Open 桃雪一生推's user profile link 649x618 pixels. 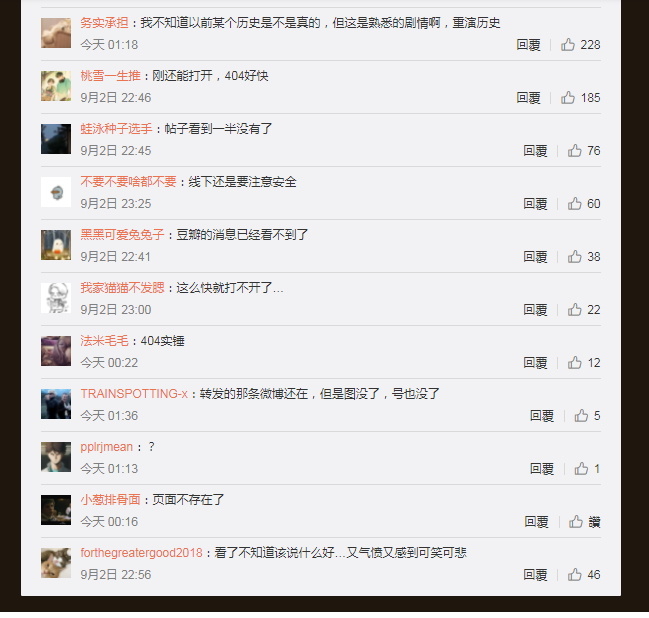click(x=110, y=75)
